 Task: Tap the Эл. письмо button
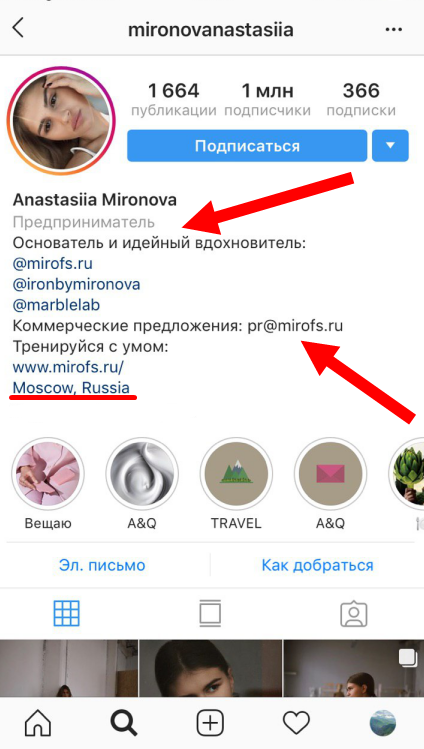coord(102,566)
